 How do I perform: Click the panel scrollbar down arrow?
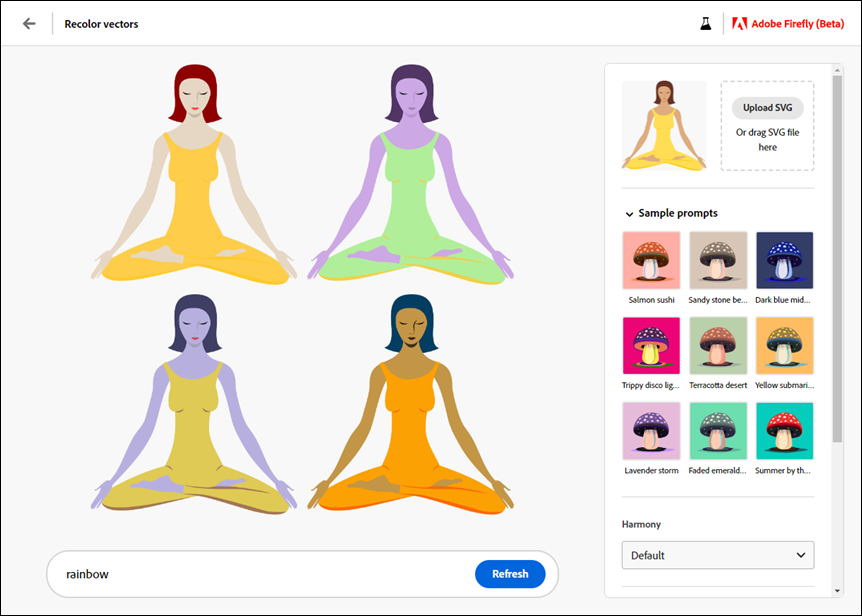point(837,591)
